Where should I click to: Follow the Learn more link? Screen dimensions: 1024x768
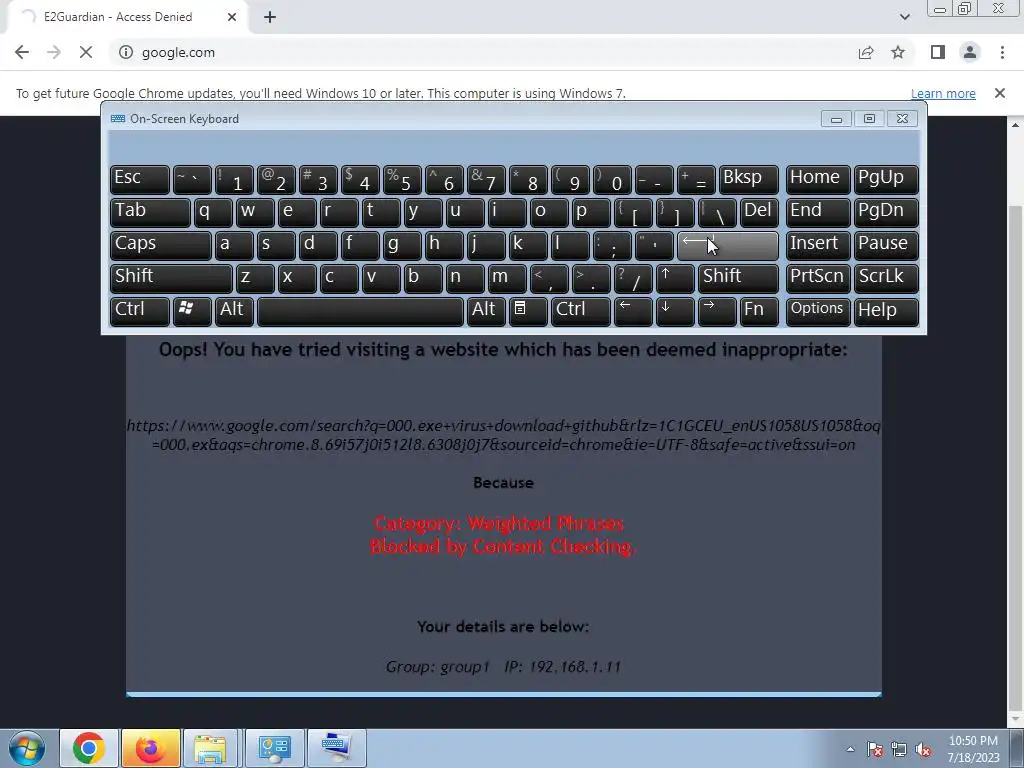tap(943, 93)
